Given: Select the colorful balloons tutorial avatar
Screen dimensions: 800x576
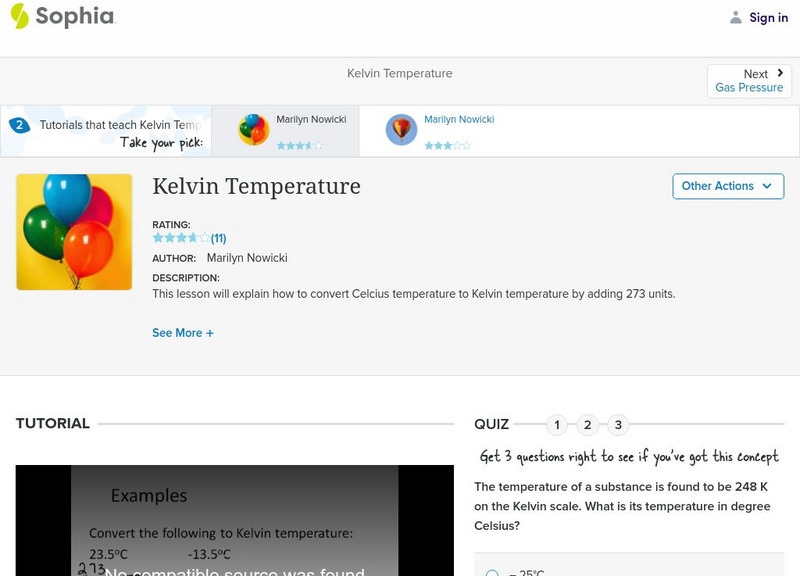Looking at the screenshot, I should pyautogui.click(x=254, y=130).
